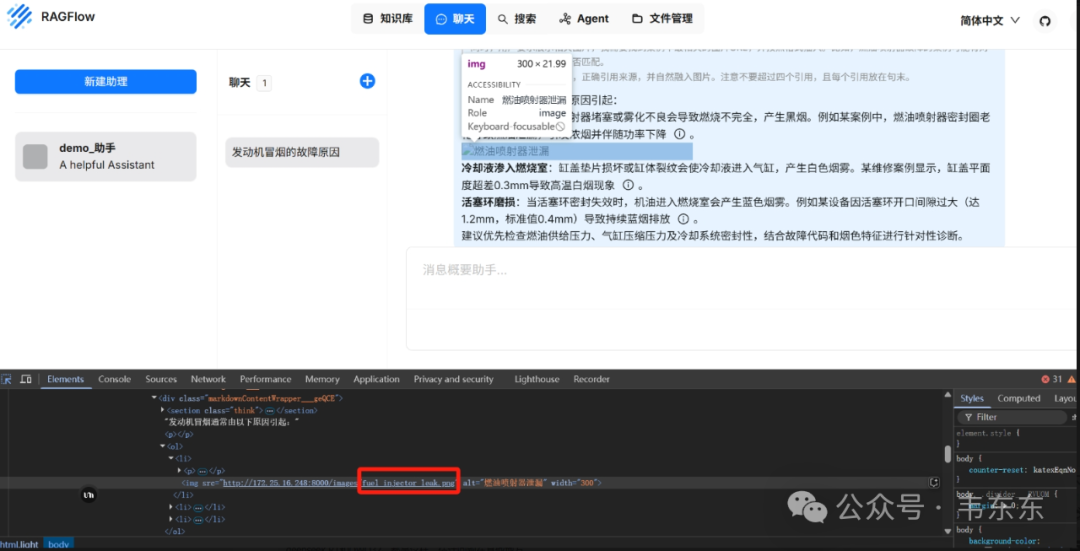Add a new chat with the plus icon

click(367, 81)
